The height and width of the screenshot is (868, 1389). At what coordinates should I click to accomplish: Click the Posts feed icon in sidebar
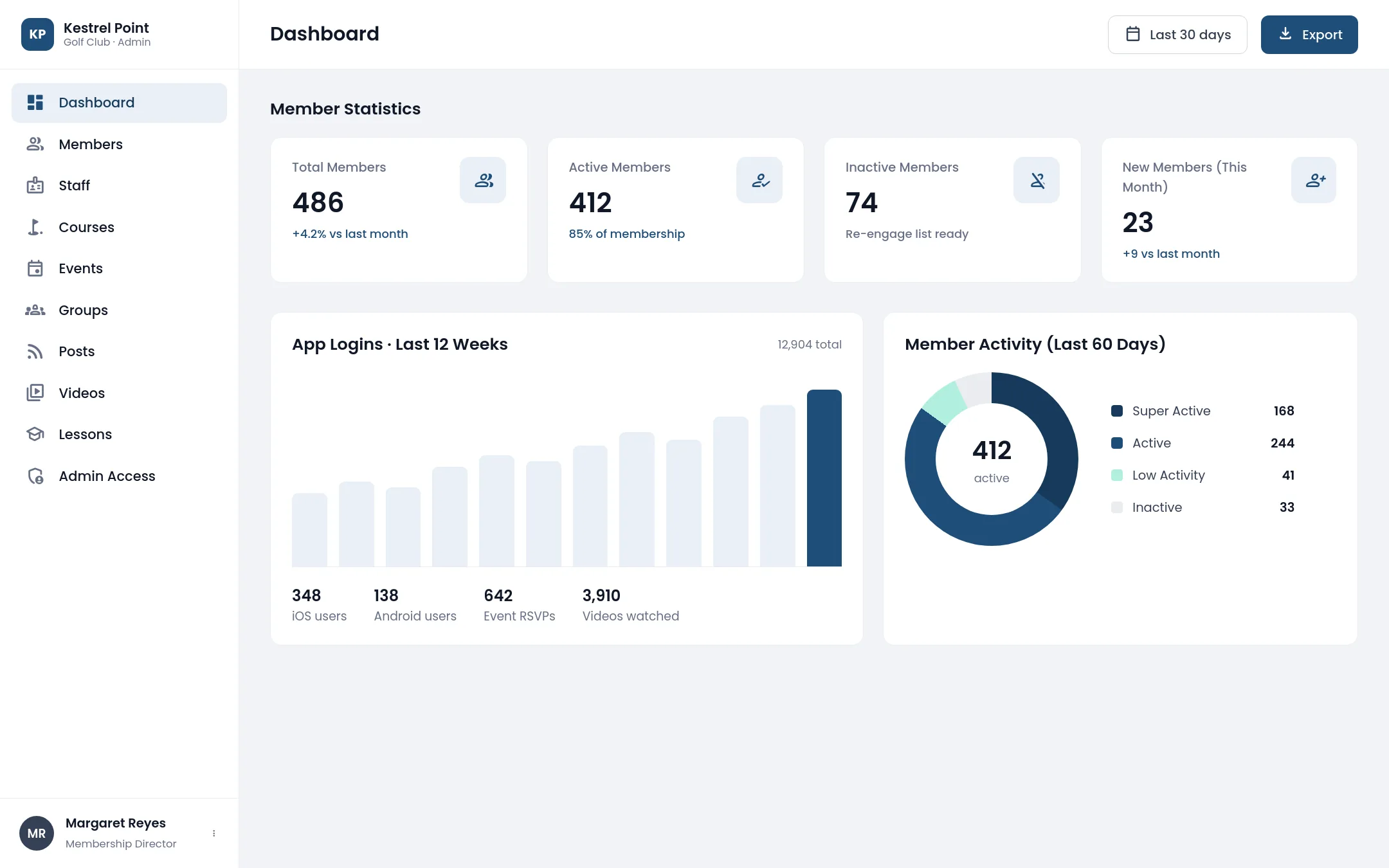(x=35, y=352)
